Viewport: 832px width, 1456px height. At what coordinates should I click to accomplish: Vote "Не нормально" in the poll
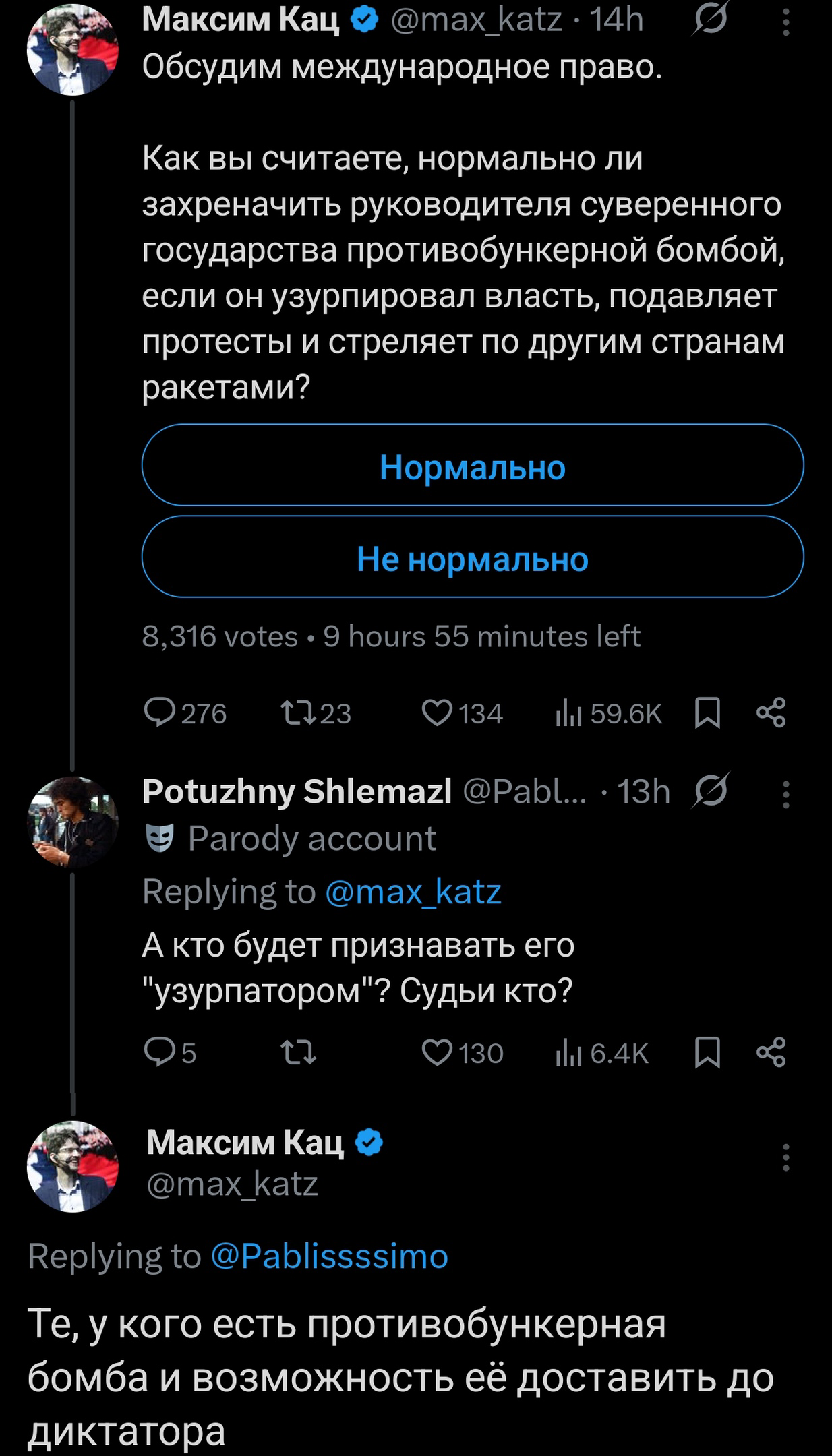pos(473,557)
